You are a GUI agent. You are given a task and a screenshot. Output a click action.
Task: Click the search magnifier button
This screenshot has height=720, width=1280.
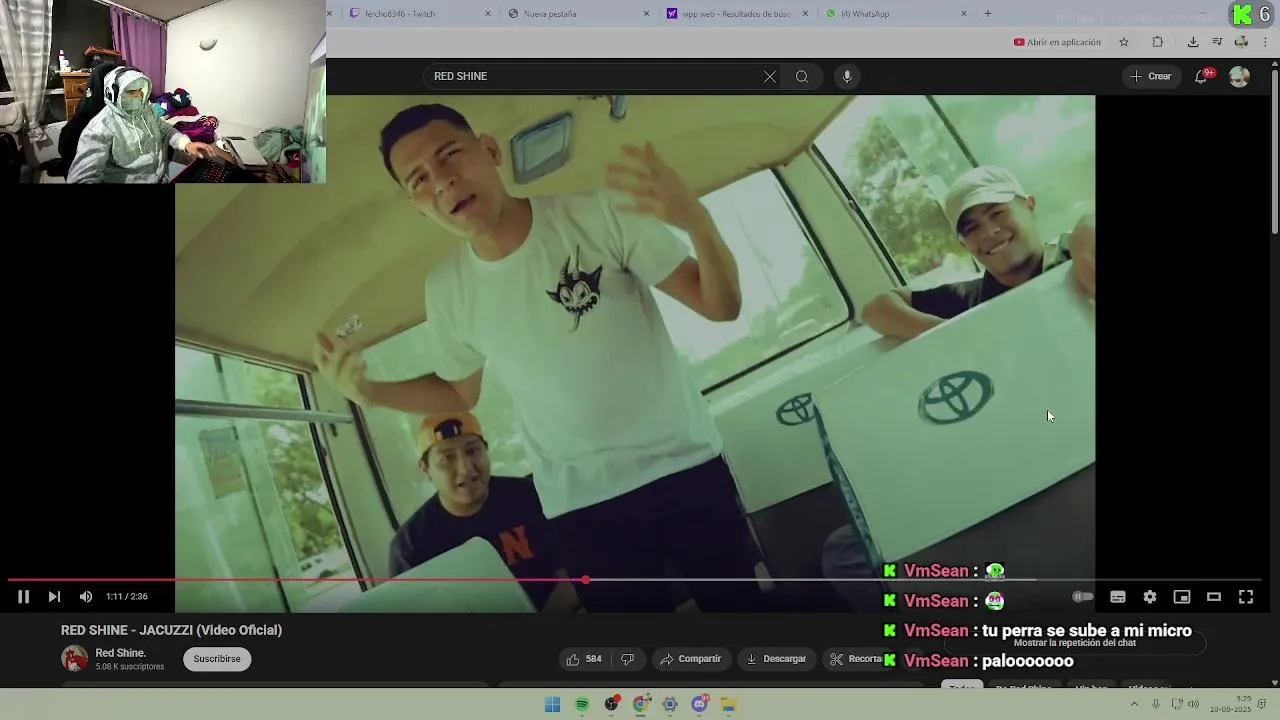click(802, 77)
